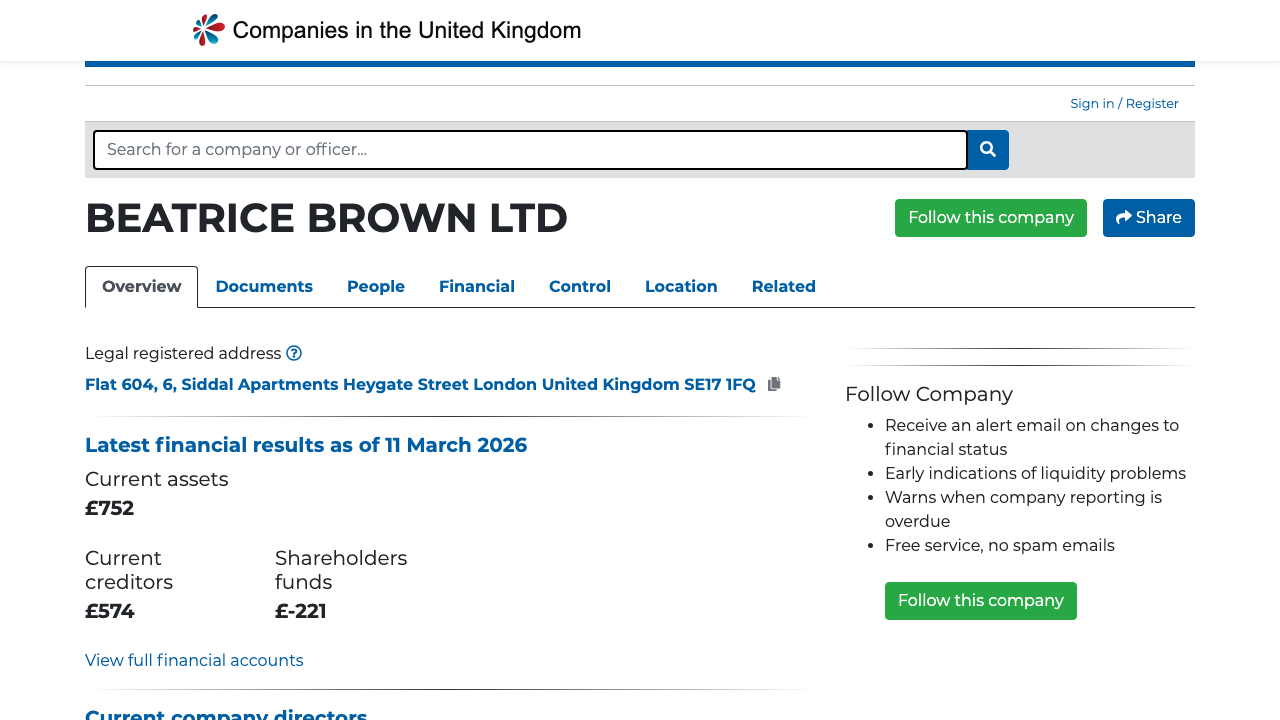Open the People tab
1280x720 pixels.
375,287
